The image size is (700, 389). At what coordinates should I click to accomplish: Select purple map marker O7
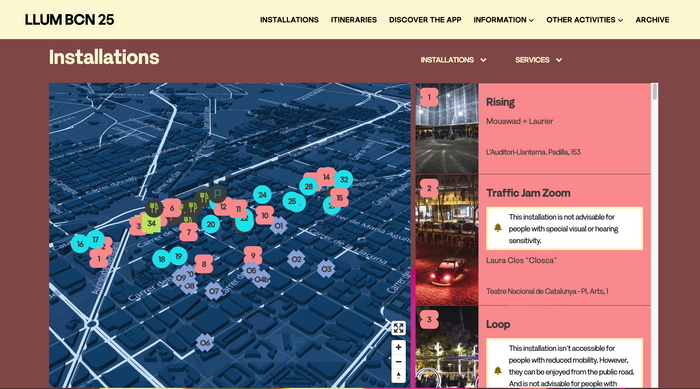214,291
